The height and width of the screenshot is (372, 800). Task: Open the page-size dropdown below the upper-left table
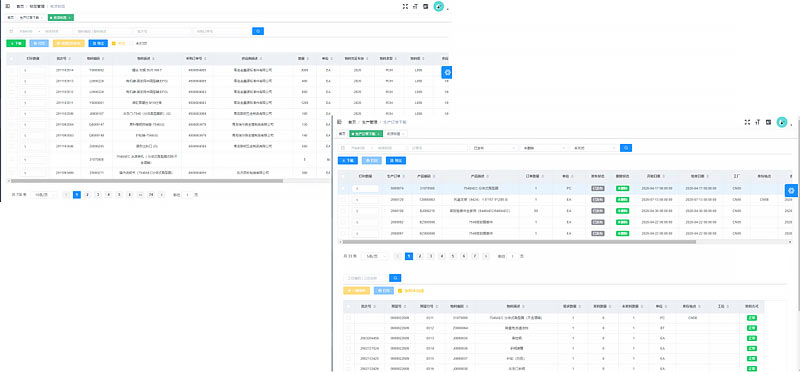[x=44, y=195]
